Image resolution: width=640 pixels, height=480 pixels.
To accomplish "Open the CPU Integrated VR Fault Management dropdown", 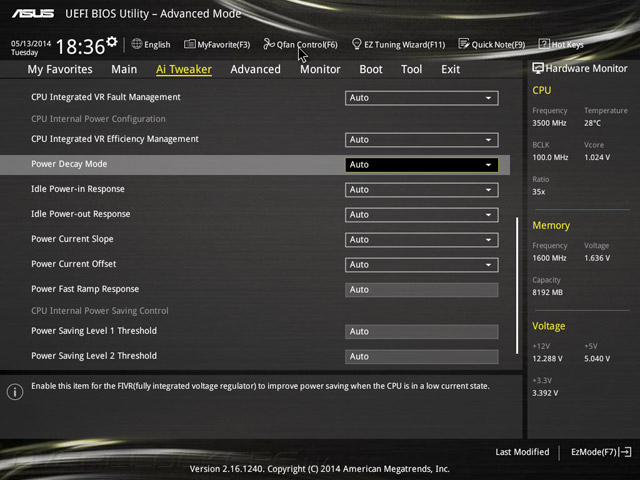I will pos(421,98).
